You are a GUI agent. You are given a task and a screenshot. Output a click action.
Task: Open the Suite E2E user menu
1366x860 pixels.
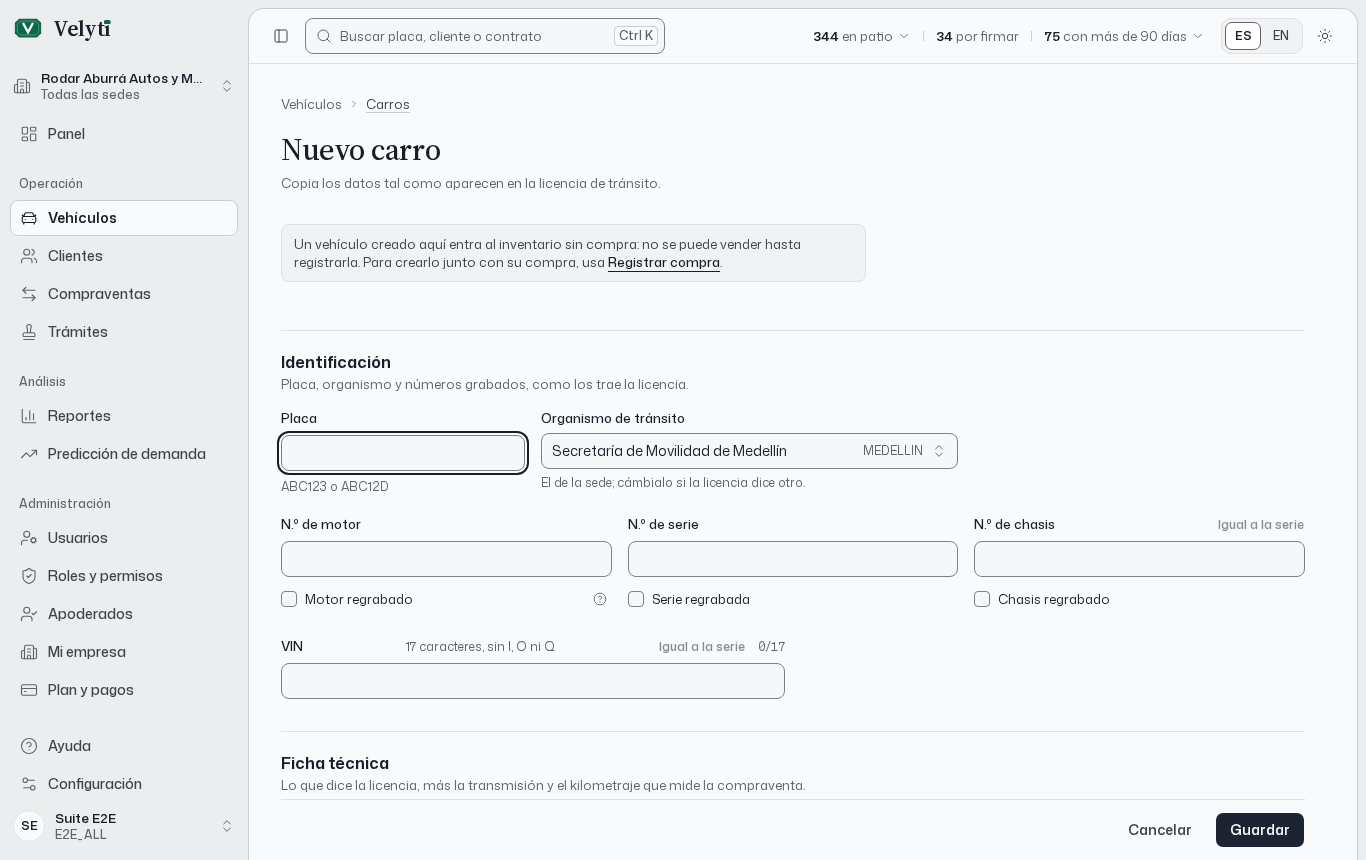[124, 826]
